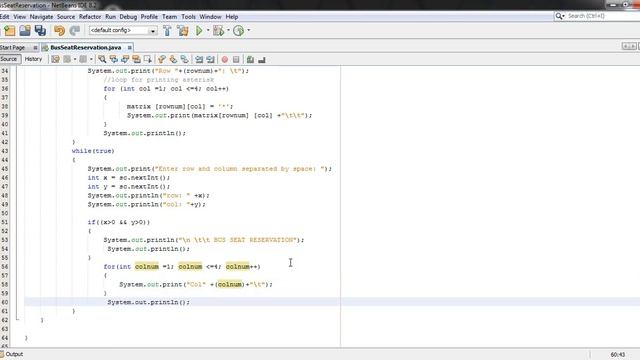Click the New Project icon

click(x=9, y=31)
